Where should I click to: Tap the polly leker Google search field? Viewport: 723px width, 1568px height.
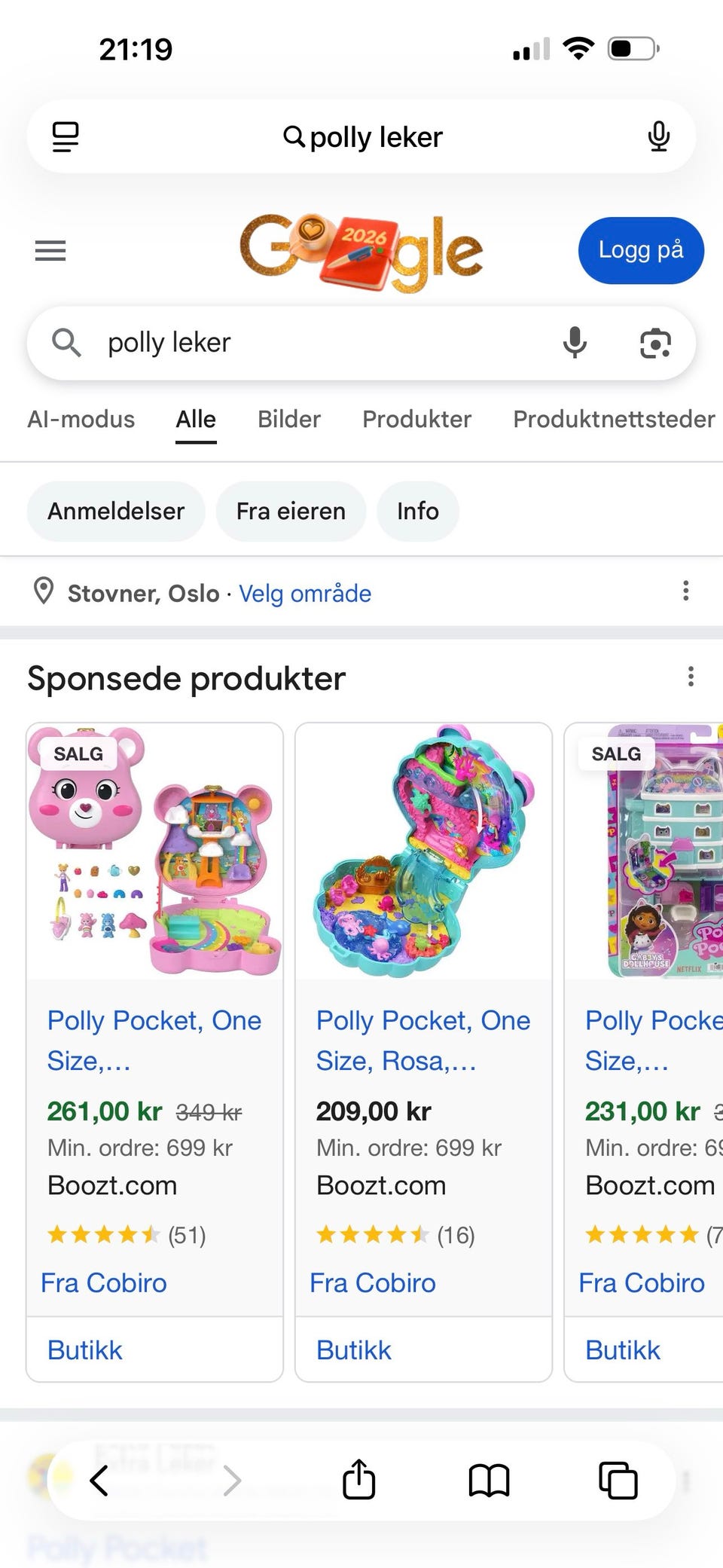316,343
